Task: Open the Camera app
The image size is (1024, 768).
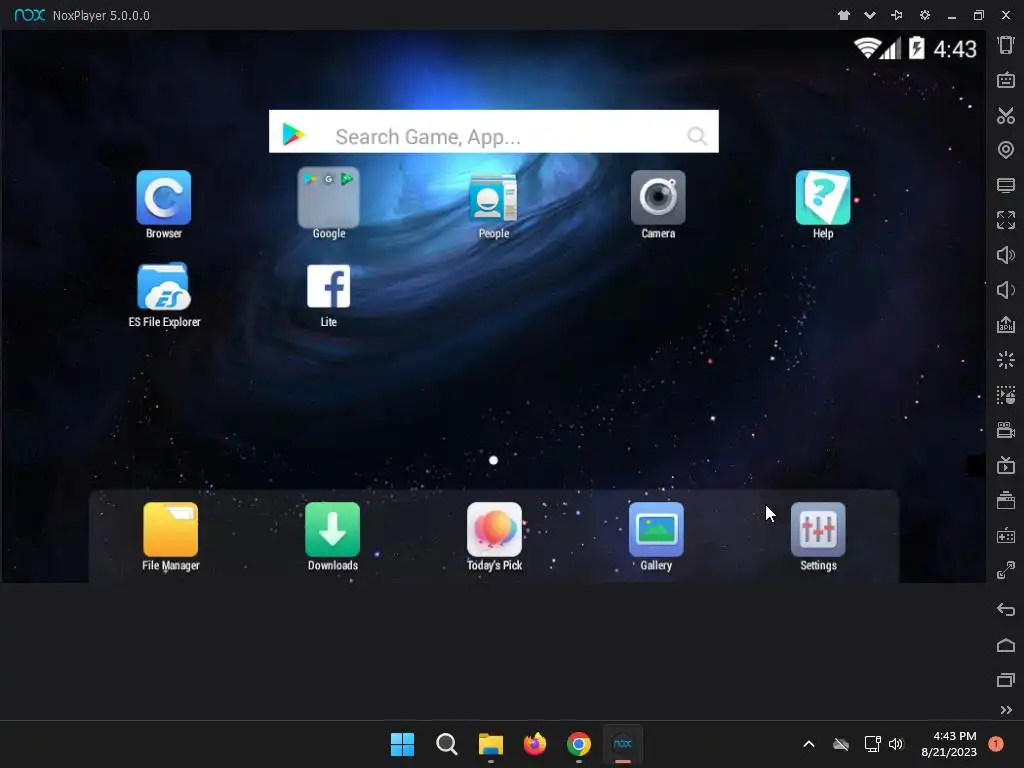Action: coord(658,198)
